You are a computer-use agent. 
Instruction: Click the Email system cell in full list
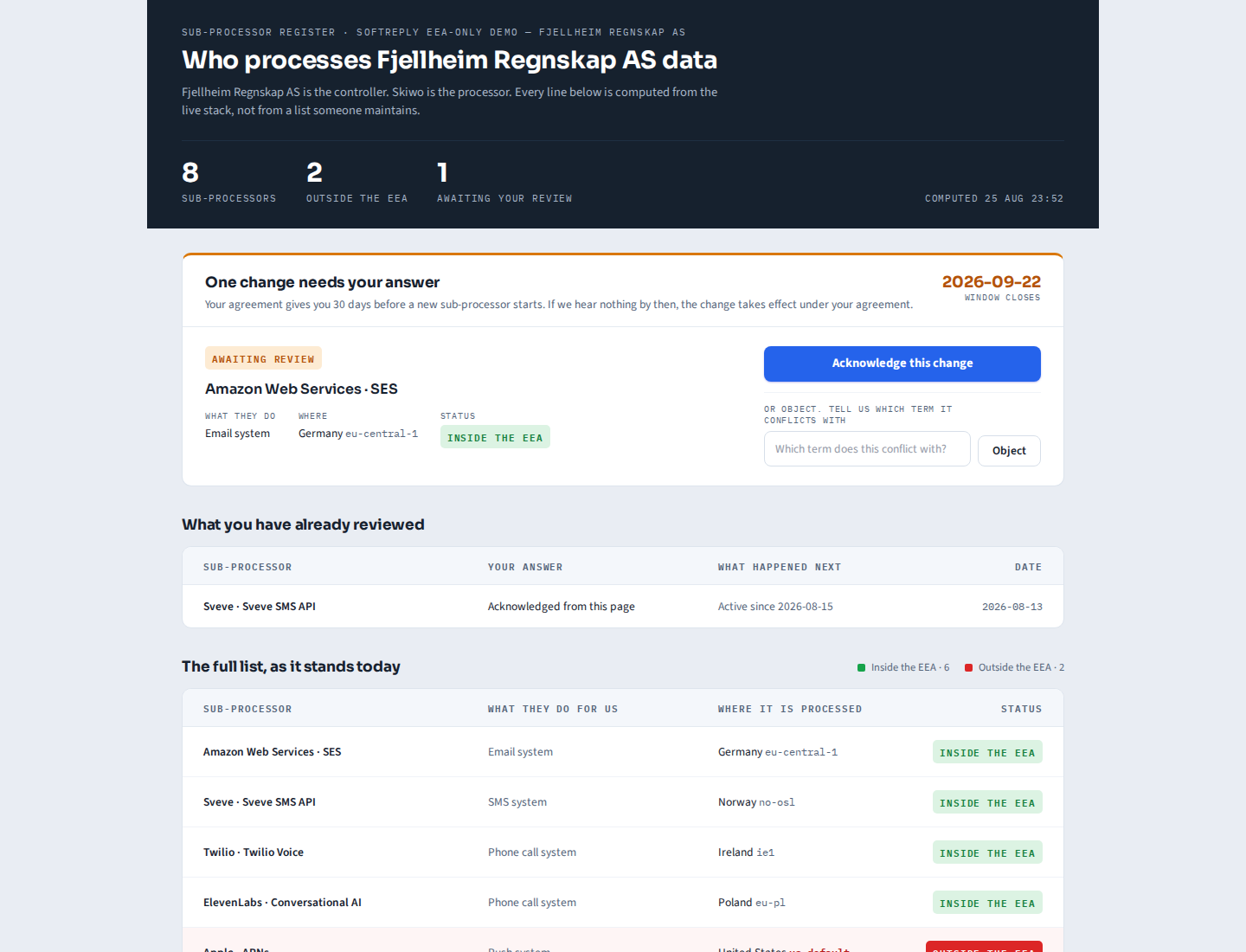click(x=520, y=752)
